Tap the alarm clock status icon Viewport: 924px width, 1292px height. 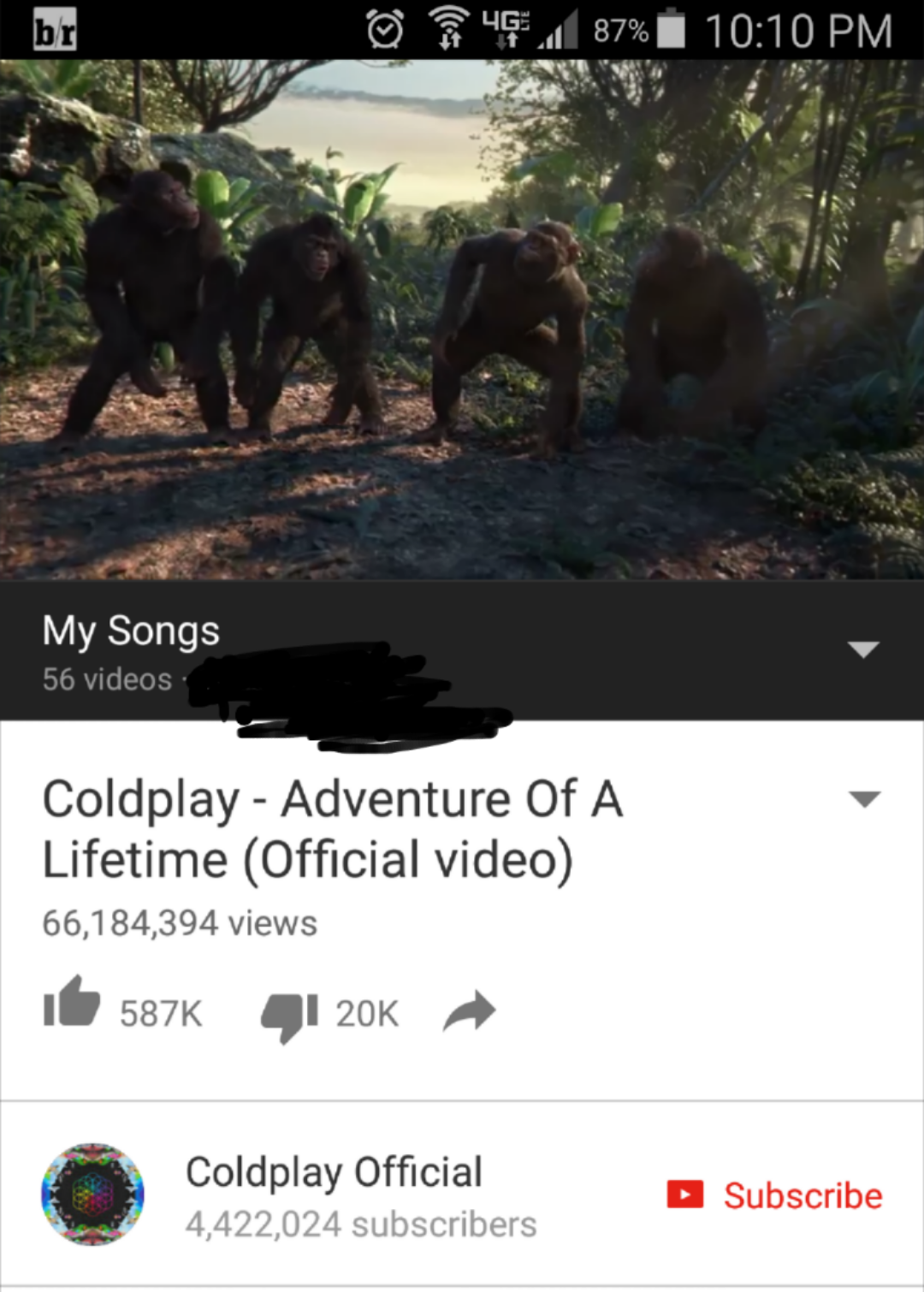point(385,29)
